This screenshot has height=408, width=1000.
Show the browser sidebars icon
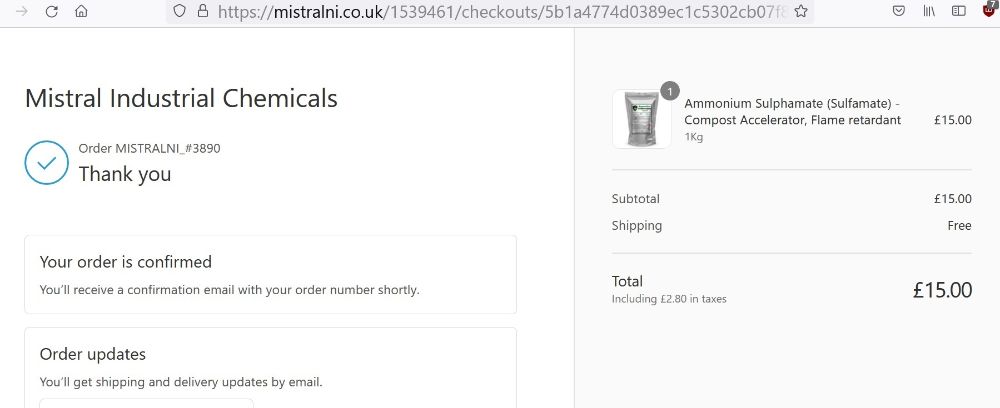click(959, 11)
